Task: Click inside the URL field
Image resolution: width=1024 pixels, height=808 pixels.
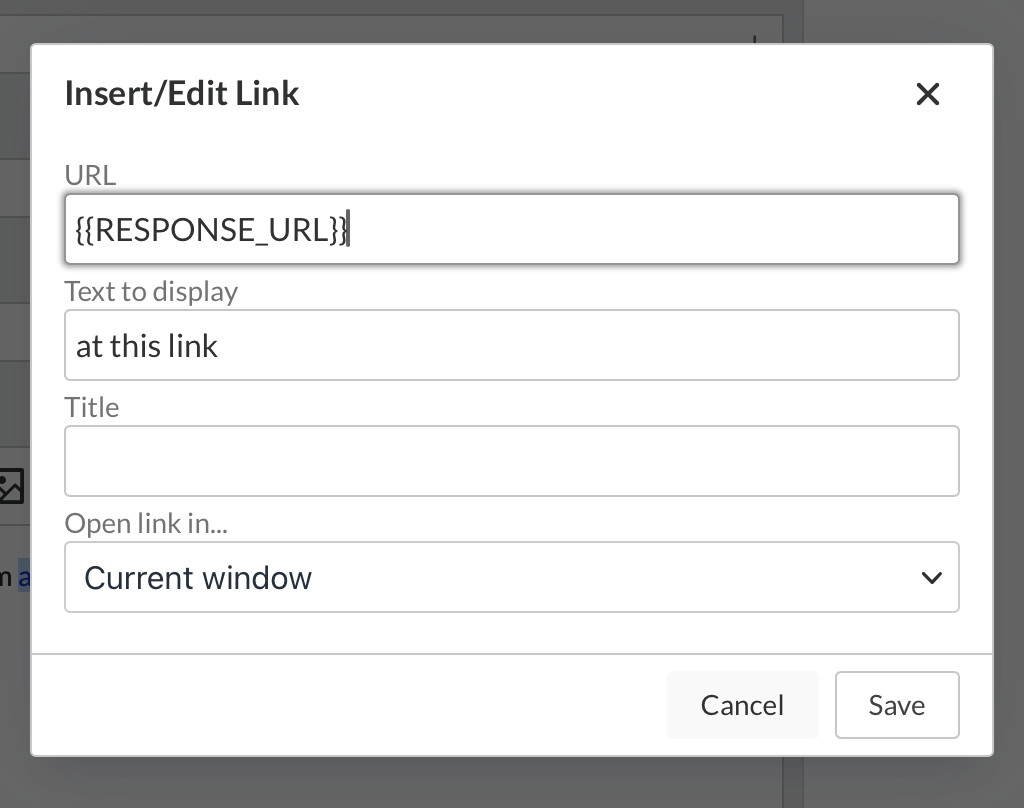Action: 512,229
